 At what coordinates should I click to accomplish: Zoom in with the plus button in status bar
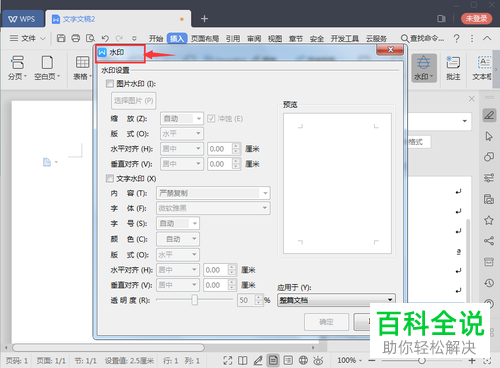point(472,360)
